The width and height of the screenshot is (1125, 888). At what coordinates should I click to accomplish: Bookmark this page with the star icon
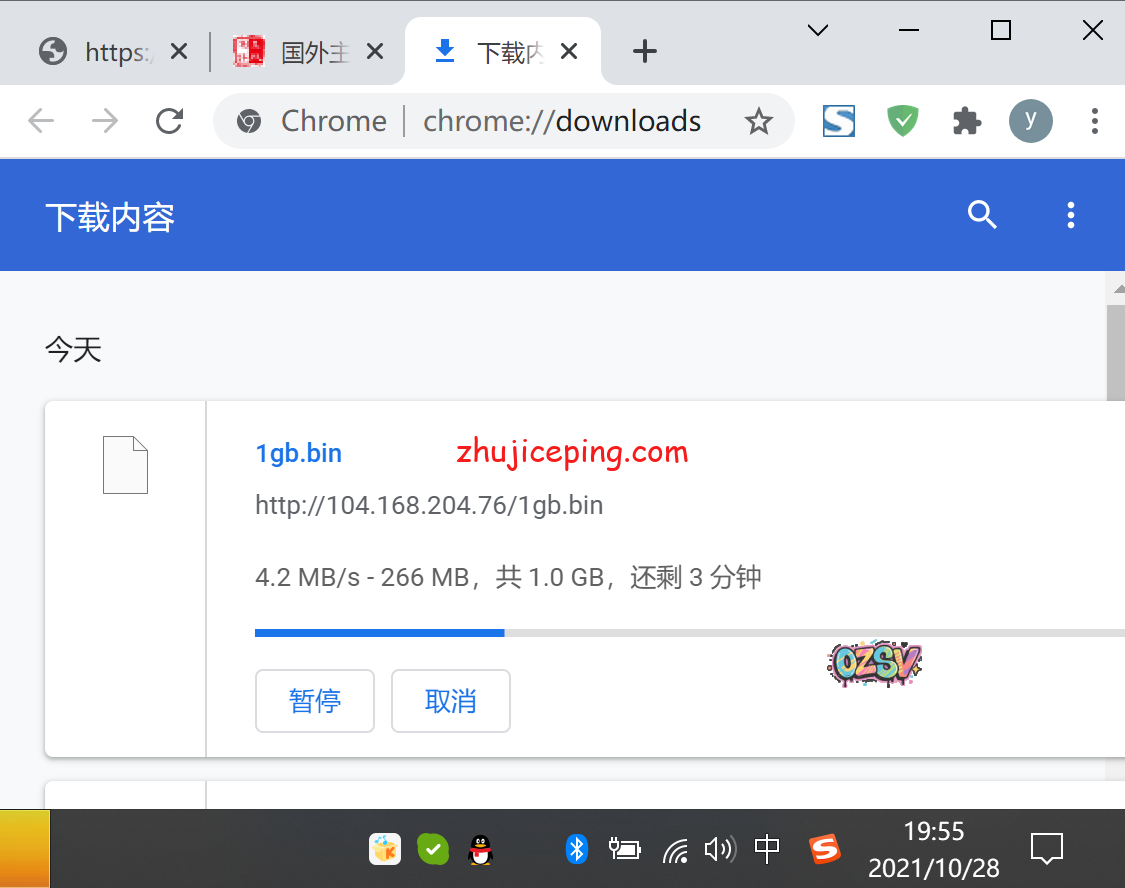[759, 122]
